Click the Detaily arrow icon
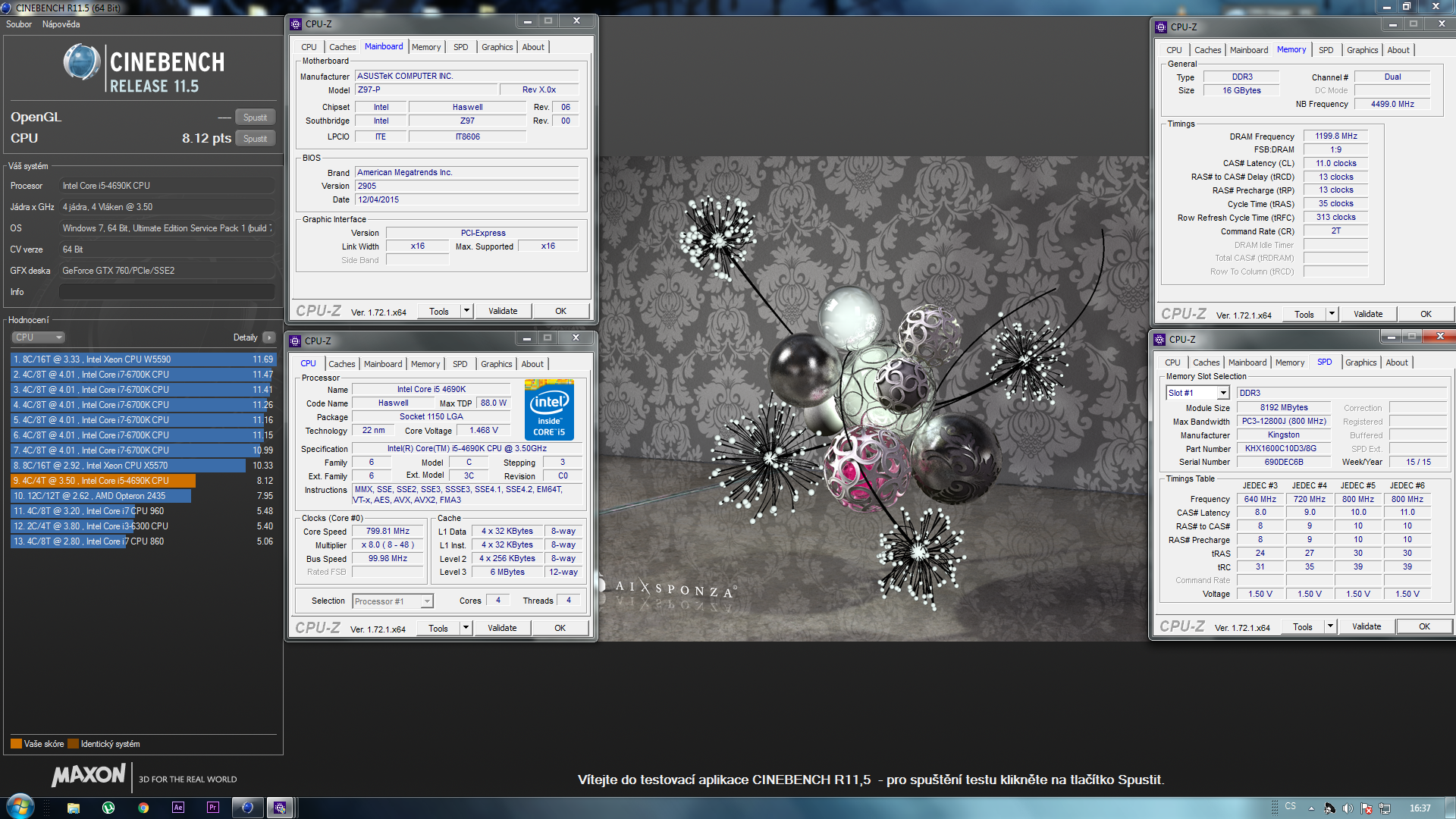Screen dimensions: 1456x819 [x=269, y=337]
